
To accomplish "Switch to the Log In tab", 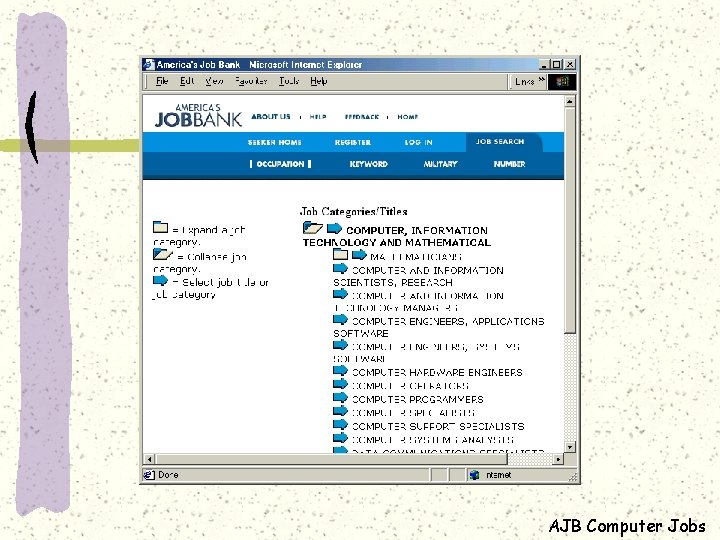I will click(x=418, y=142).
